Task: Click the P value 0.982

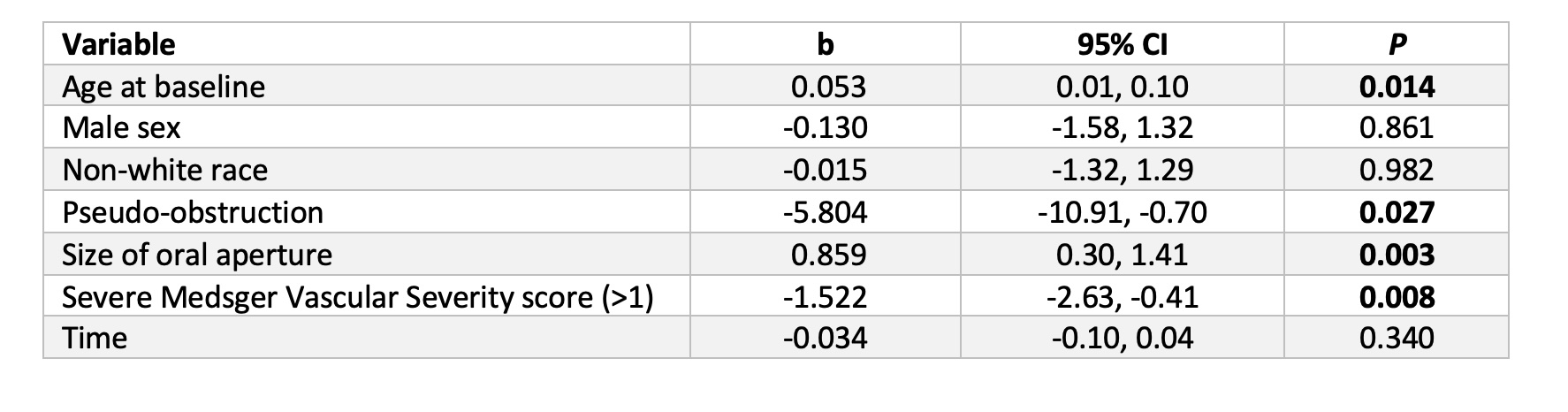Action: 1397,170
